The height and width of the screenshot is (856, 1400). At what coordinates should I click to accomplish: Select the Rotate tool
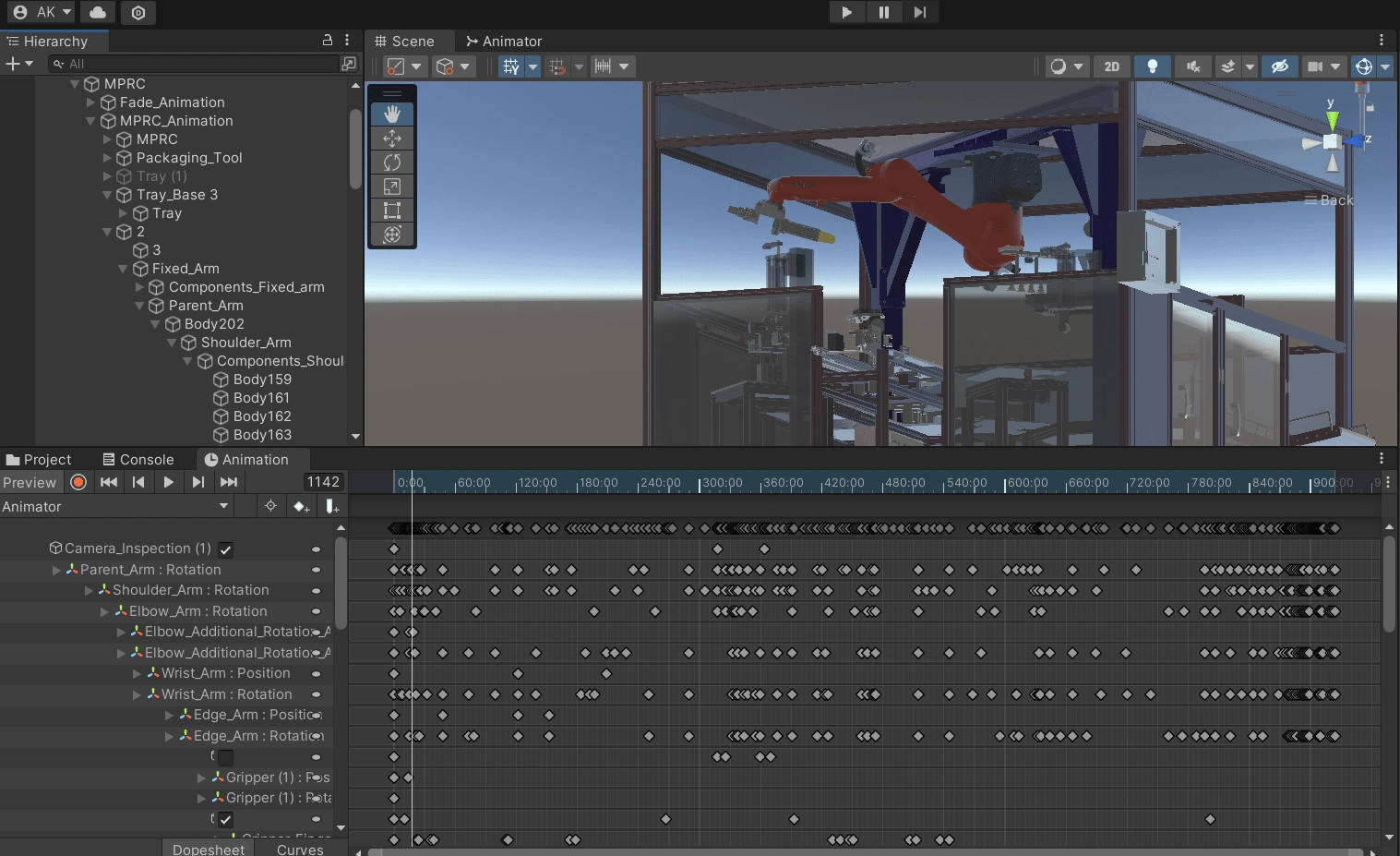[x=392, y=162]
